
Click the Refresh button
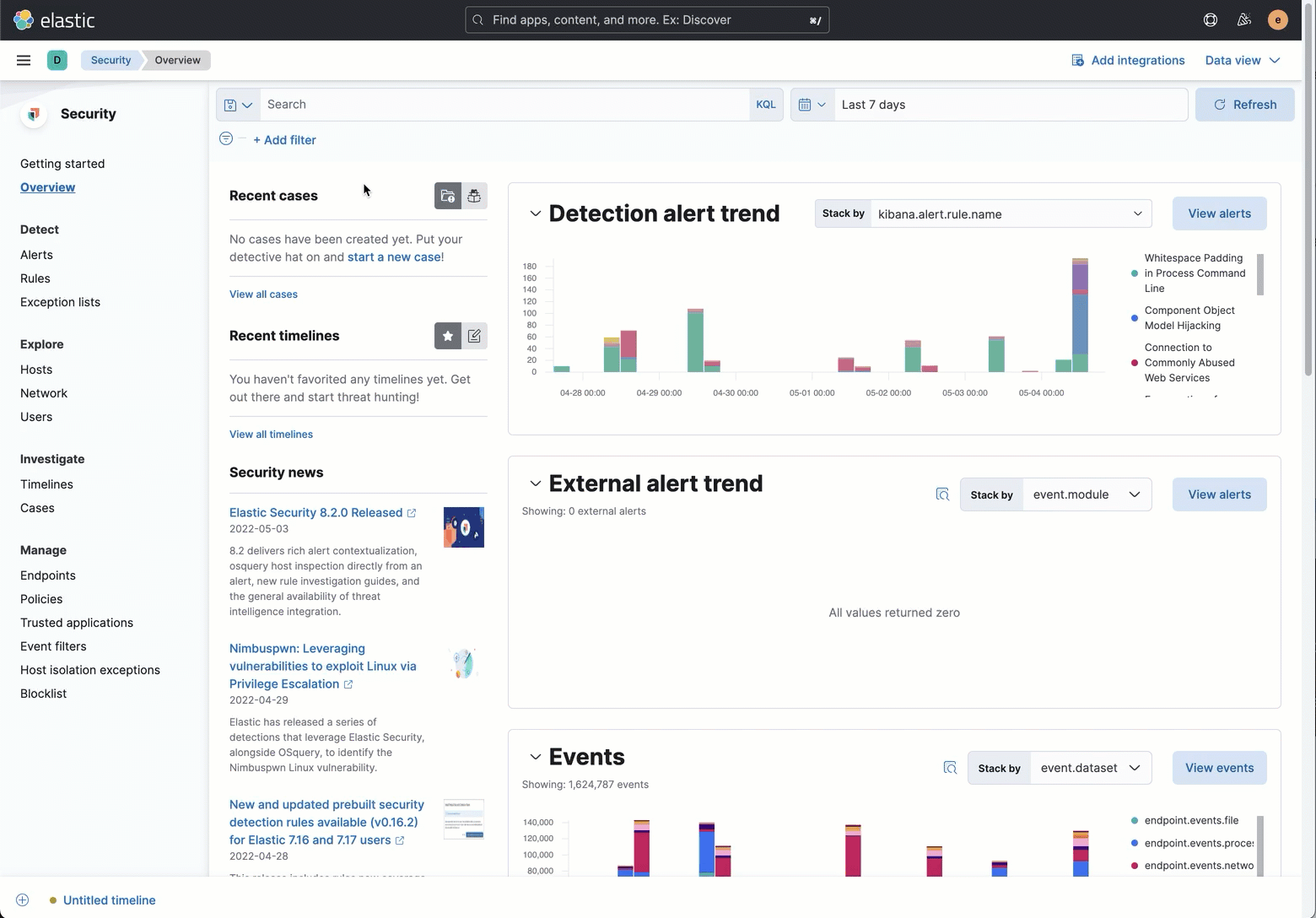click(1244, 105)
